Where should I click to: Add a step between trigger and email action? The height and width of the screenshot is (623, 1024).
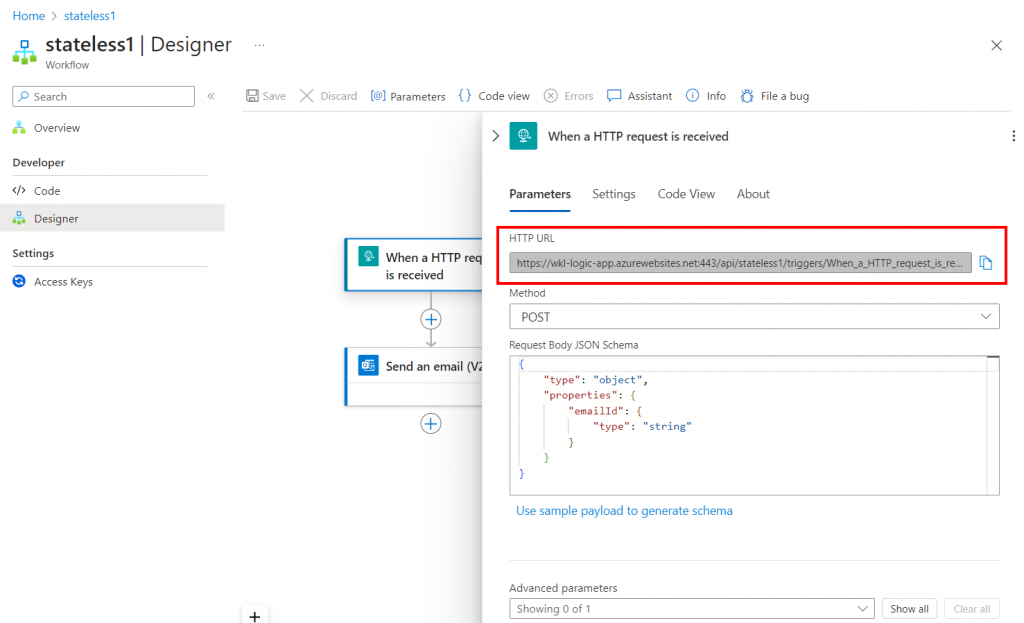click(x=430, y=319)
